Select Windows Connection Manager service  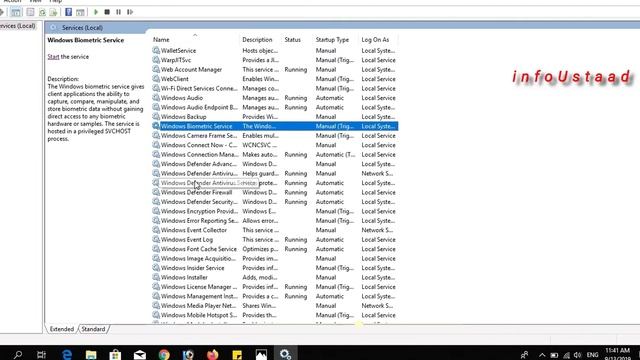pyautogui.click(x=275, y=155)
